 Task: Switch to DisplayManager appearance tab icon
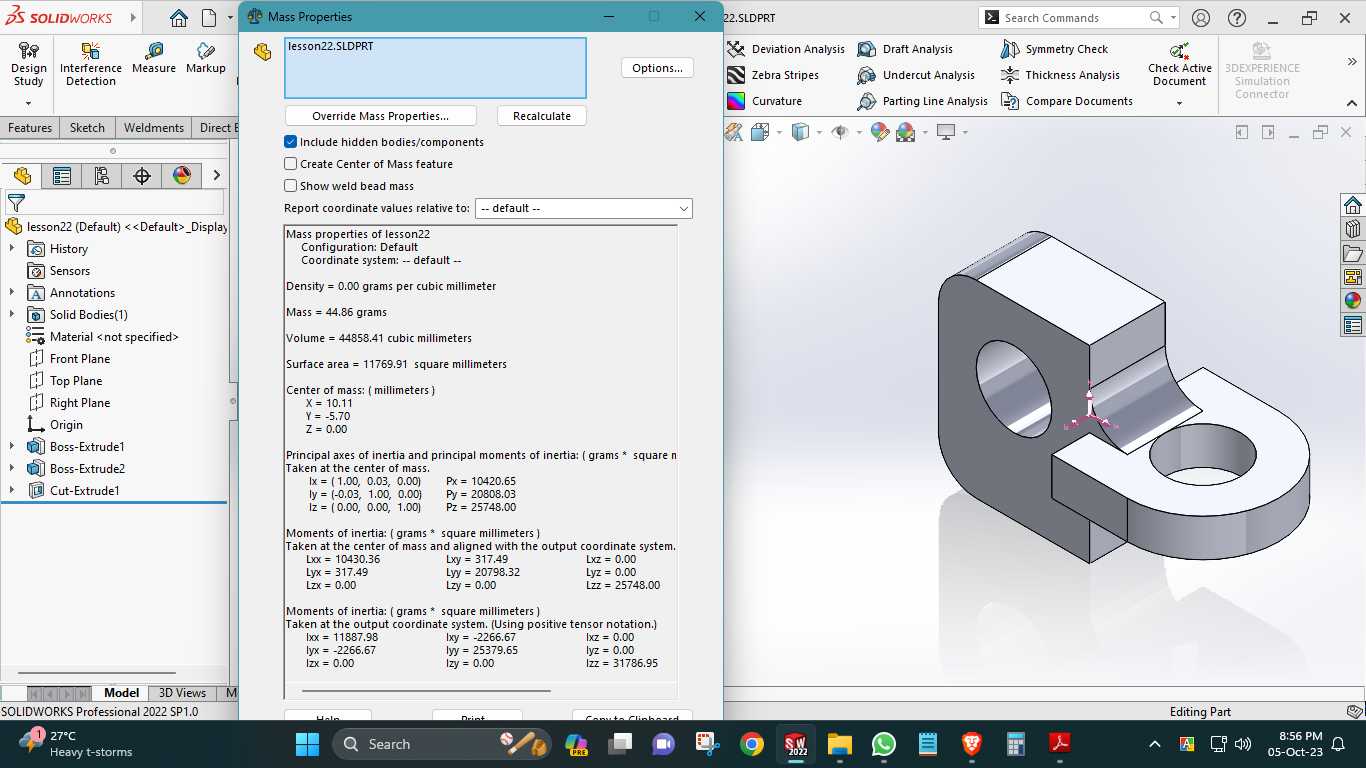pyautogui.click(x=182, y=176)
